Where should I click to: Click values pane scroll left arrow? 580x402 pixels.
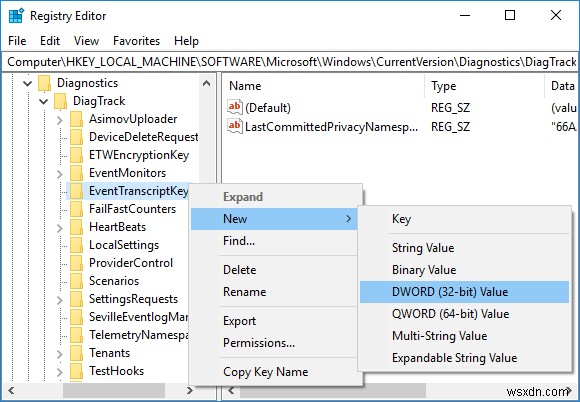point(231,391)
